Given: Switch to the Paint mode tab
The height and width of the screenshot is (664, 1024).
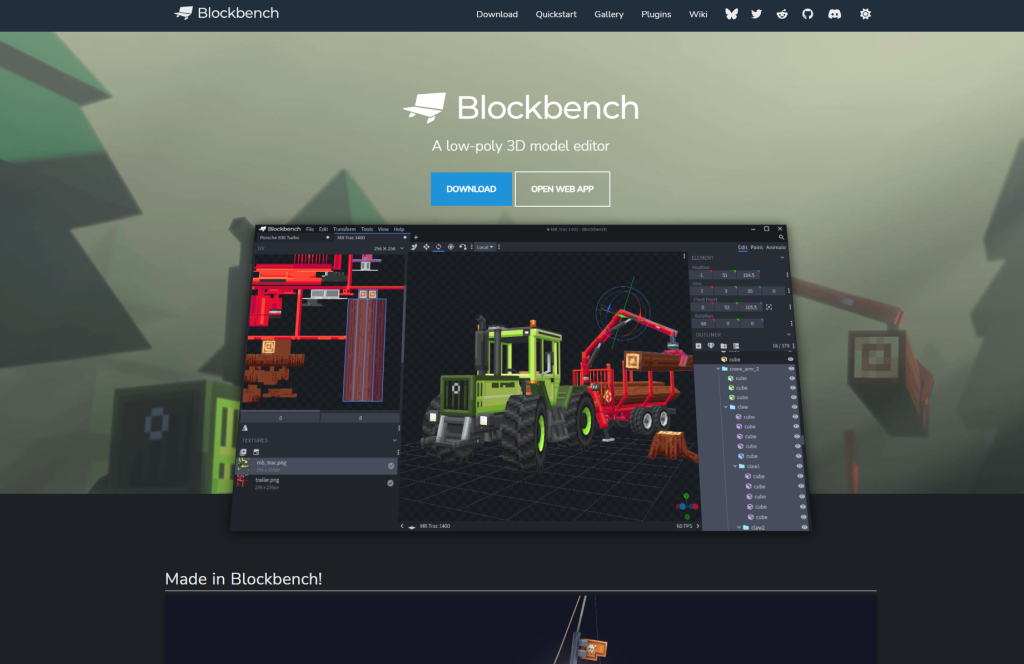Looking at the screenshot, I should coord(757,247).
